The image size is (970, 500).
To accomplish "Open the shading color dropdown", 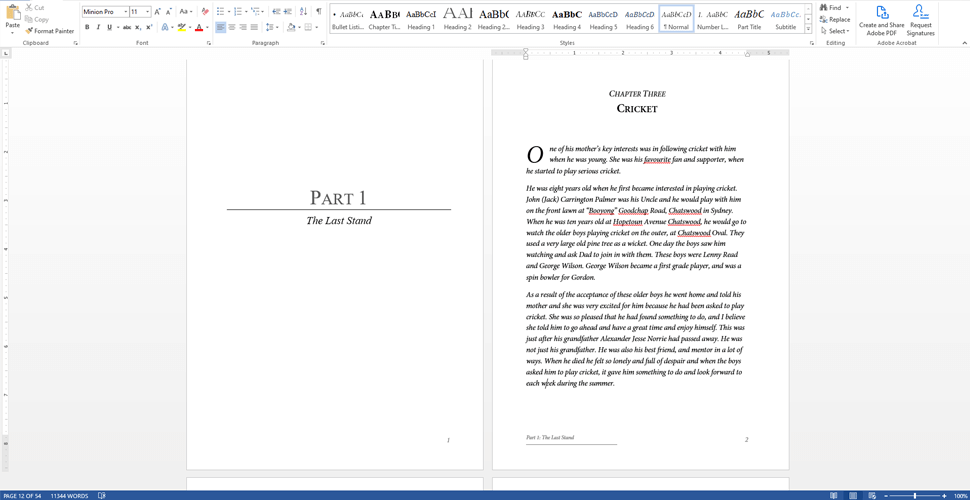I will [x=299, y=27].
